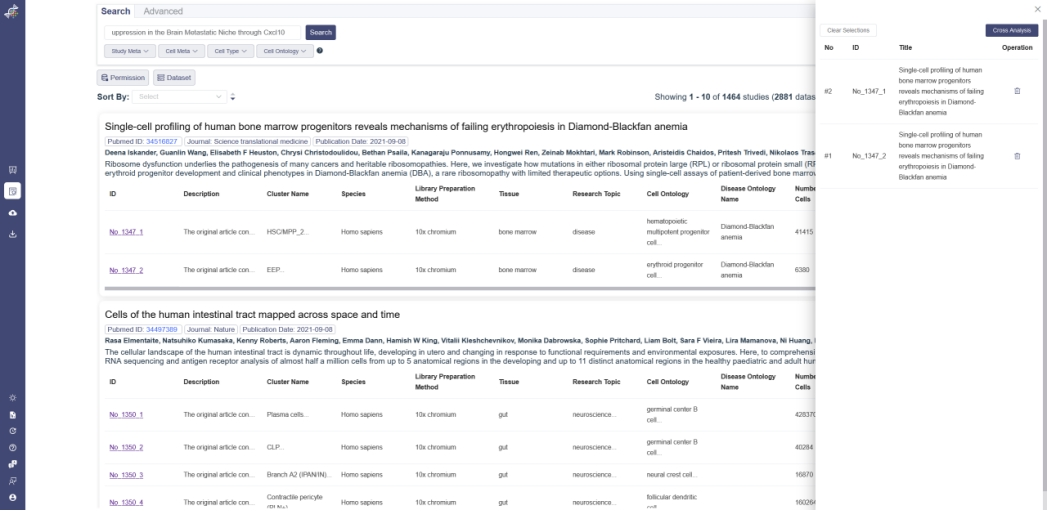Click the DNA logo in sidebar
1047x511 pixels.
pyautogui.click(x=13, y=13)
